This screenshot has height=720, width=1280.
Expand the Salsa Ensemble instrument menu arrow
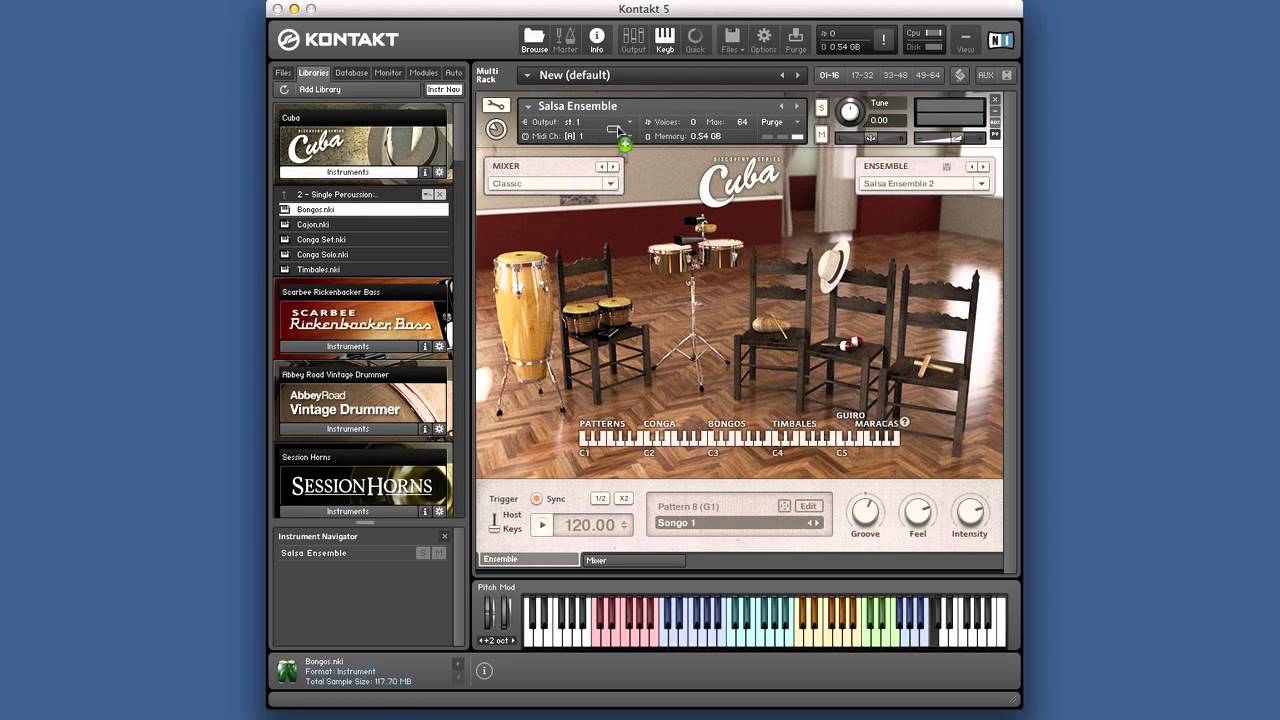point(528,106)
